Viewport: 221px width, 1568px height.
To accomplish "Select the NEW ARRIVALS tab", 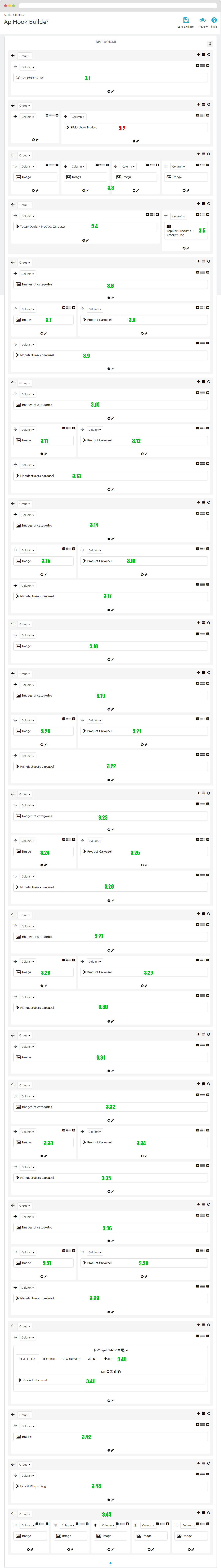I will click(71, 1359).
